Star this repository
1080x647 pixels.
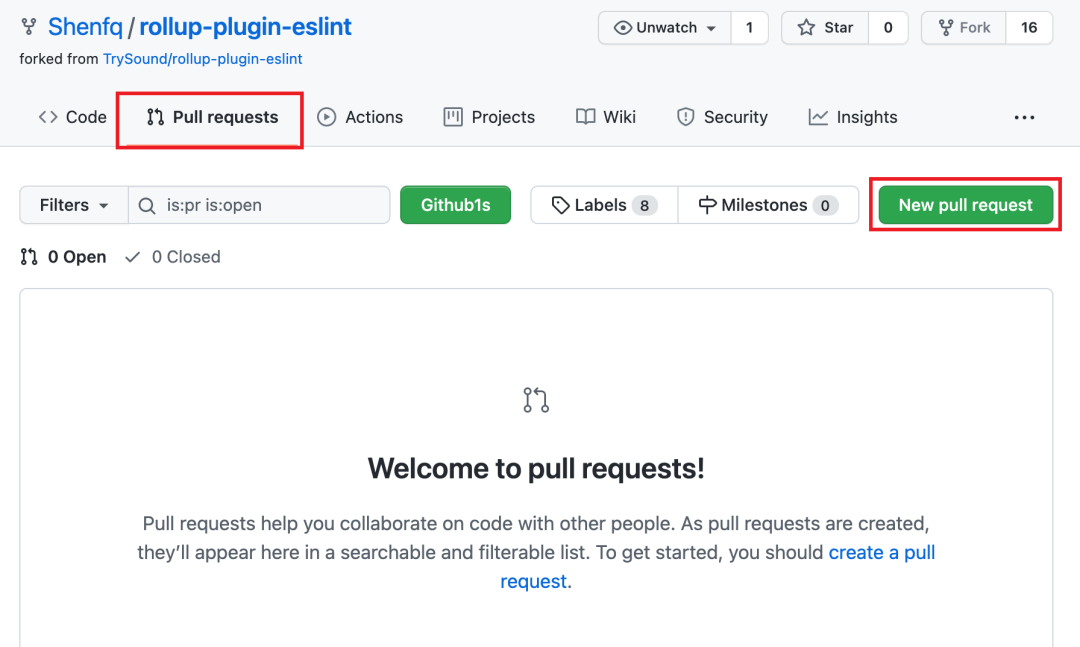(x=825, y=28)
